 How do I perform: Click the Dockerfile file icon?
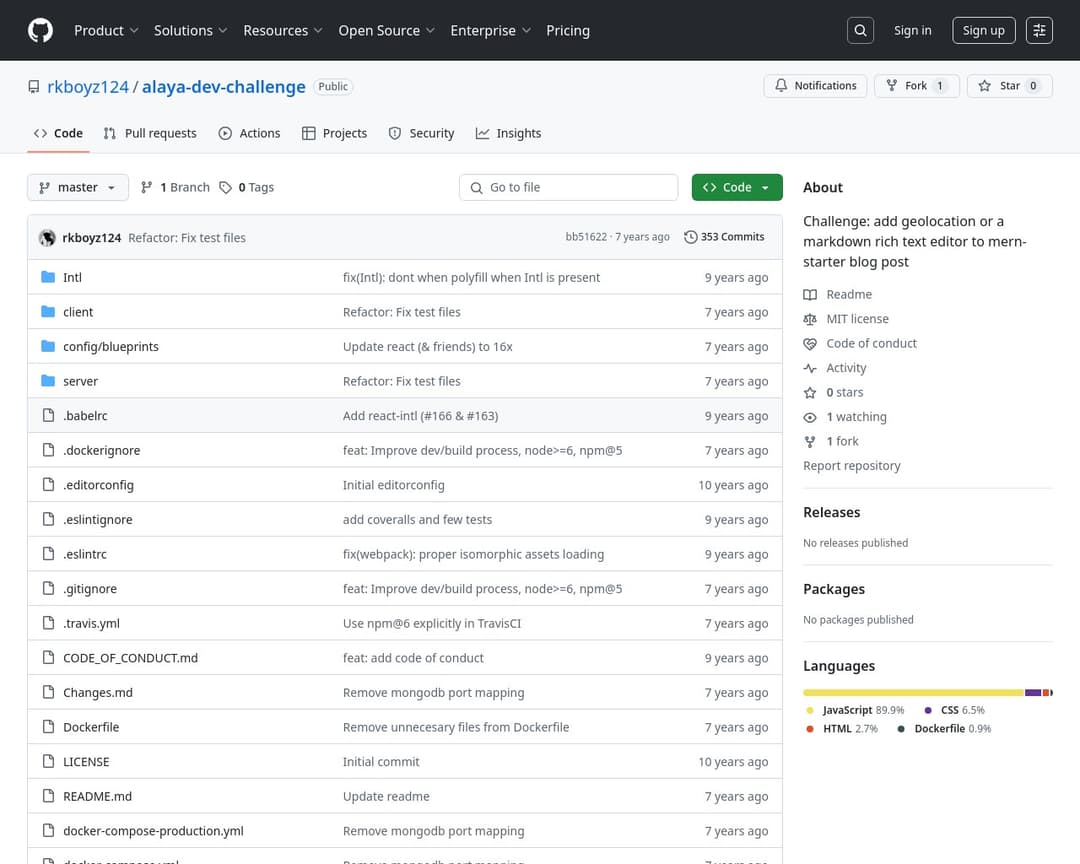click(x=48, y=726)
